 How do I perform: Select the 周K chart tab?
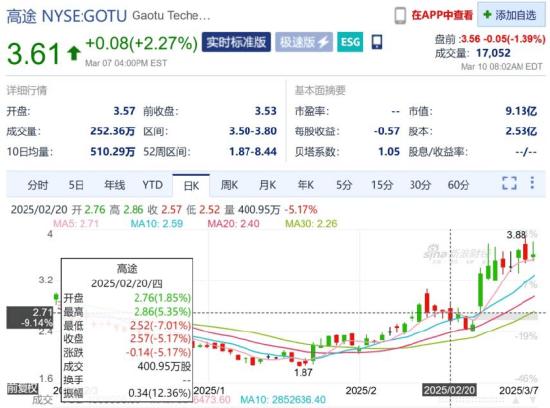coord(229,185)
